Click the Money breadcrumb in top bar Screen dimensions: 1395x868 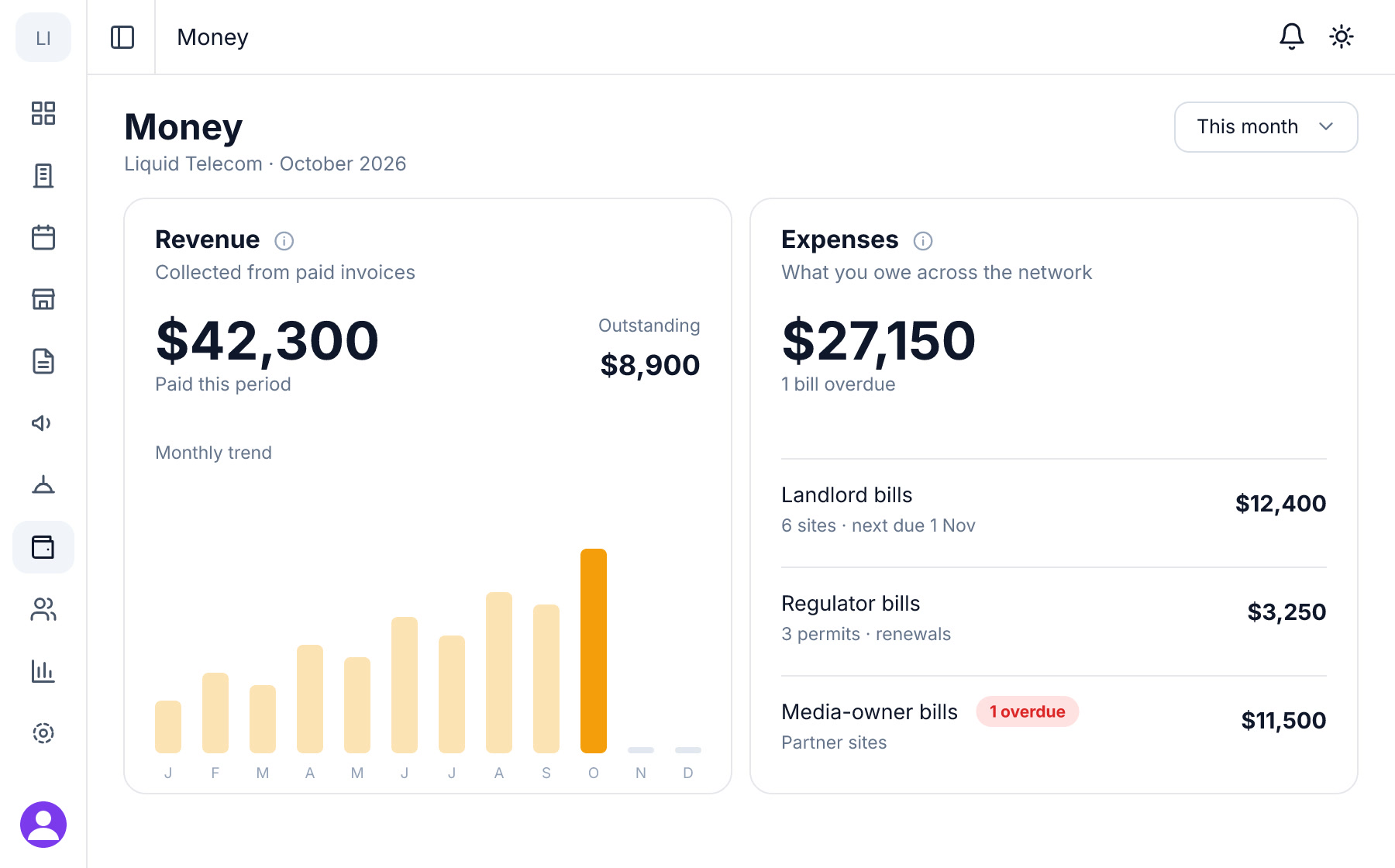point(212,37)
